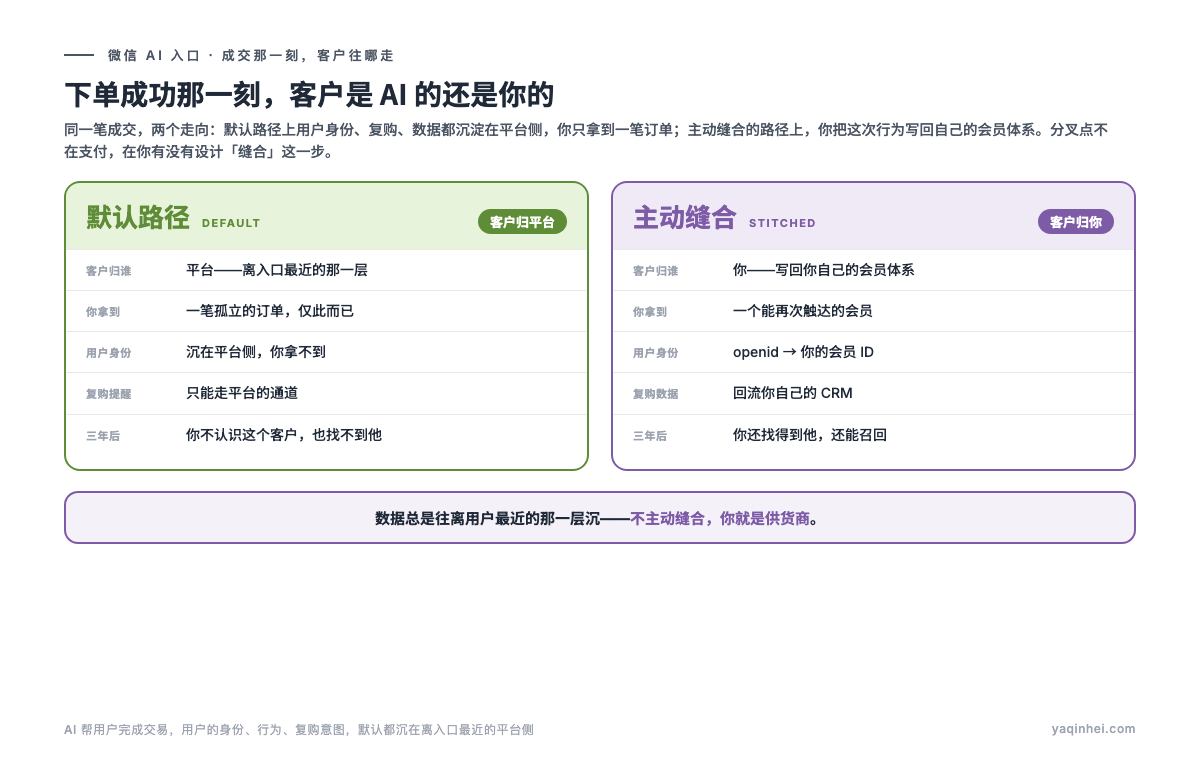This screenshot has width=1200, height=760.
Task: Click 复购提醒 label in default card
Action: click(108, 394)
